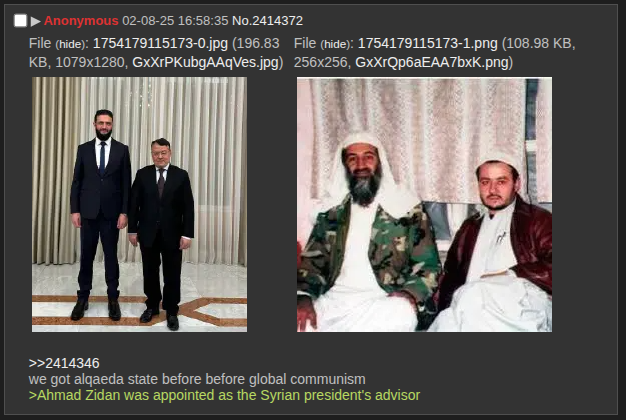Screen dimensions: 626x420
Task: Click original filename GxXrPKubgAAqVes.jpg
Action: 206,62
